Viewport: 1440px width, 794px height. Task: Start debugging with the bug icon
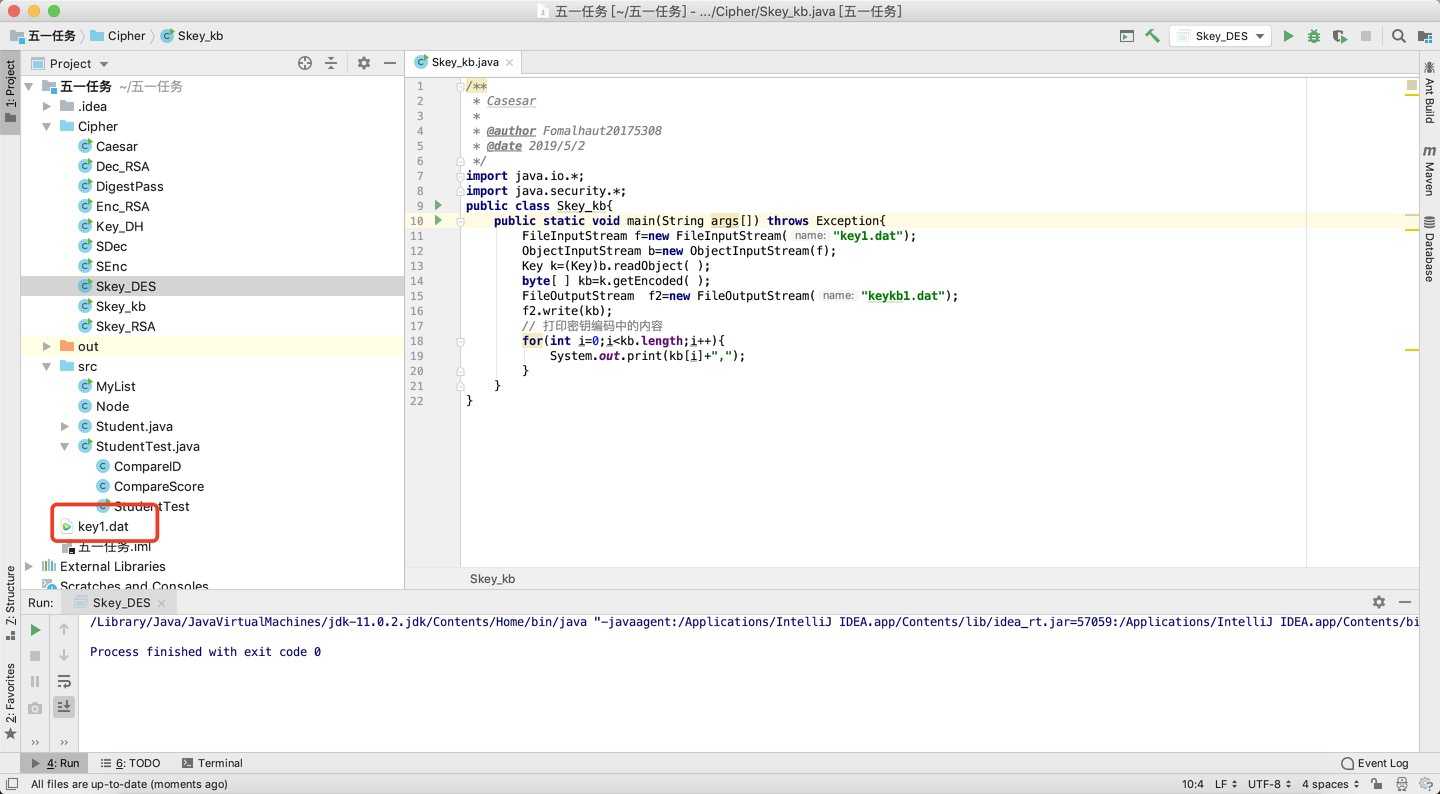(1314, 36)
